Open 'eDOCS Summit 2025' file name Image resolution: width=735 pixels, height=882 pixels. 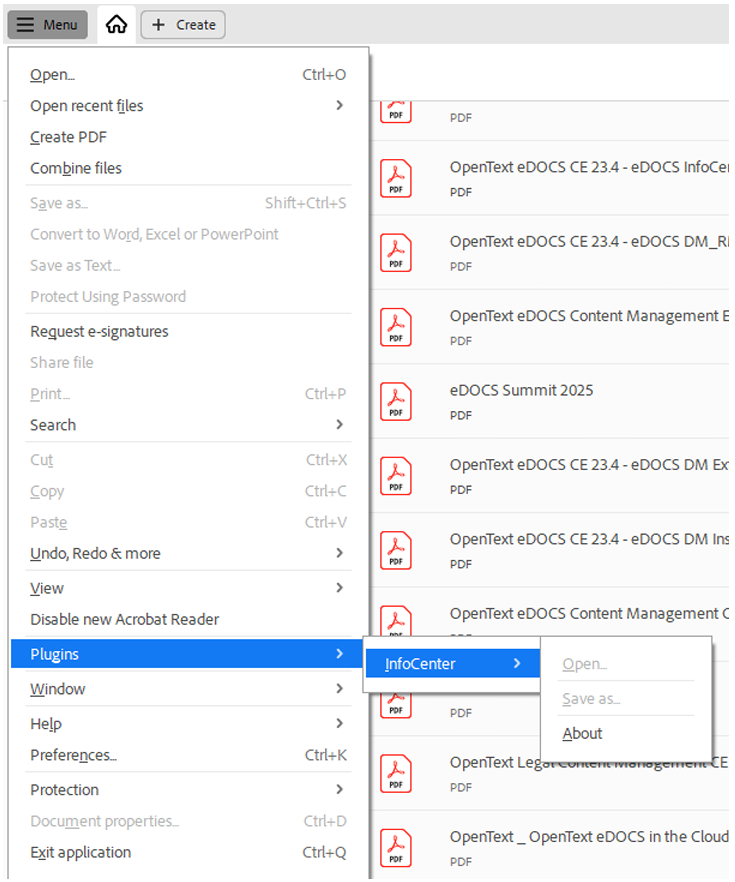[521, 390]
